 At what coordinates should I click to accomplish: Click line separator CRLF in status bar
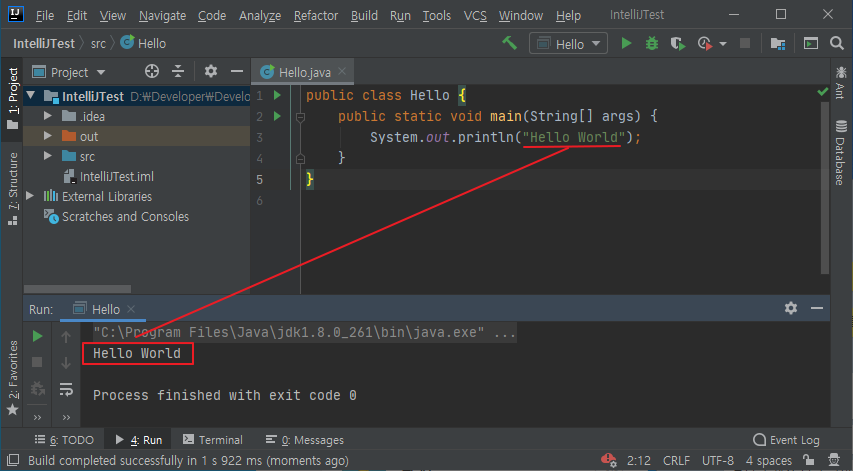click(x=676, y=461)
